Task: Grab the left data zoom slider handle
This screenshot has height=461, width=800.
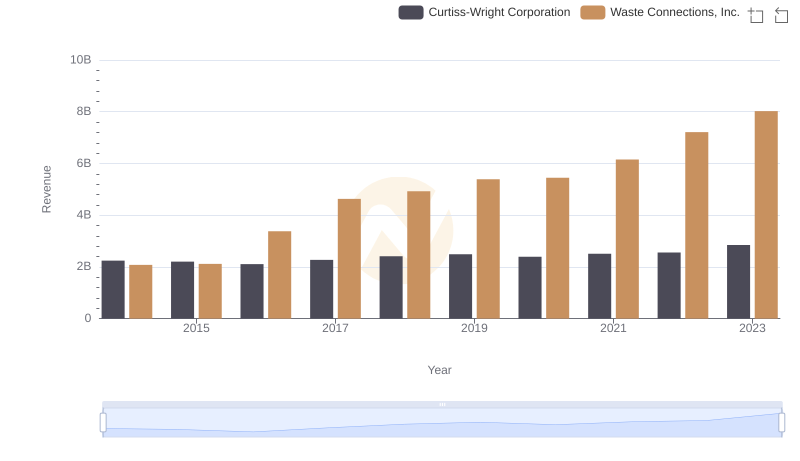Action: [103, 422]
